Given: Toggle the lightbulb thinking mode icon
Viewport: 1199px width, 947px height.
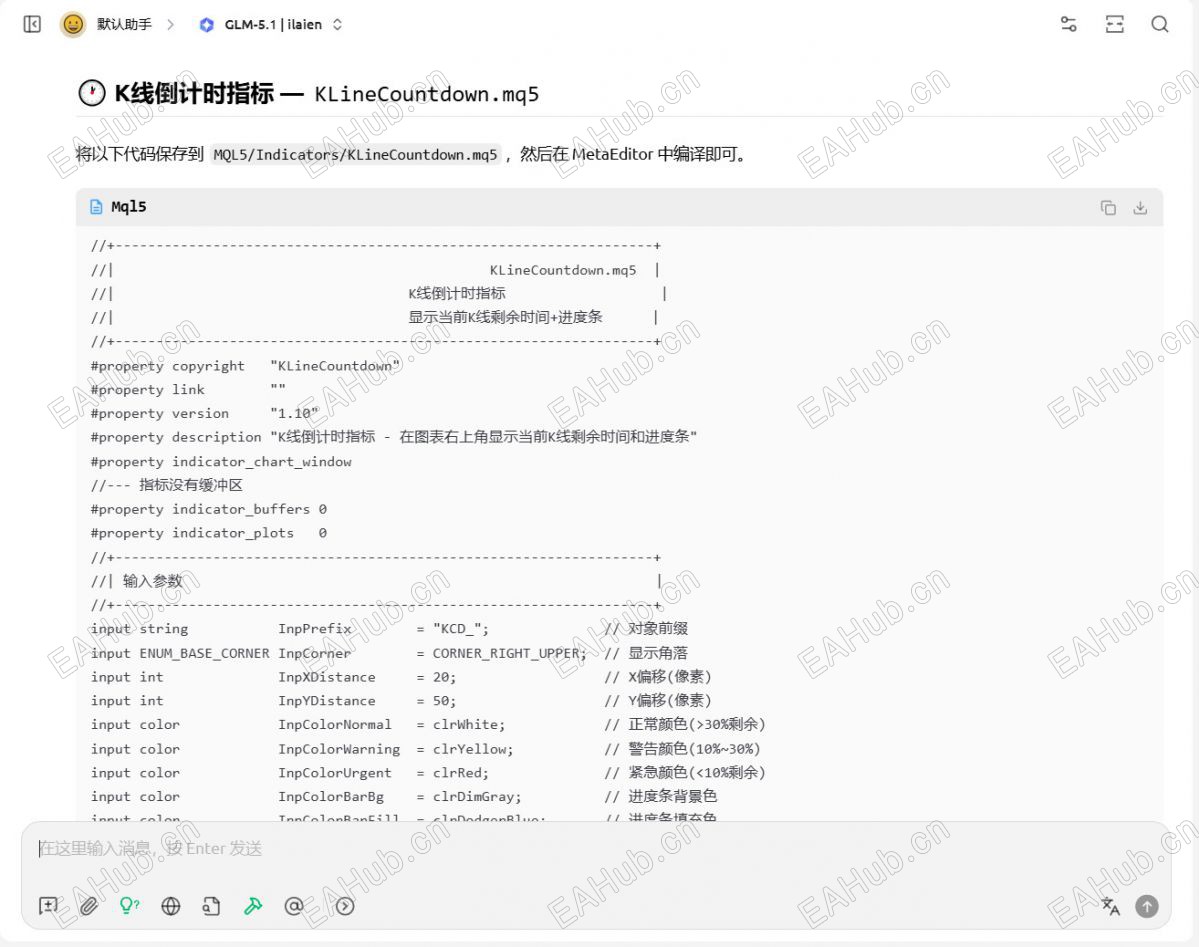Looking at the screenshot, I should (x=130, y=906).
